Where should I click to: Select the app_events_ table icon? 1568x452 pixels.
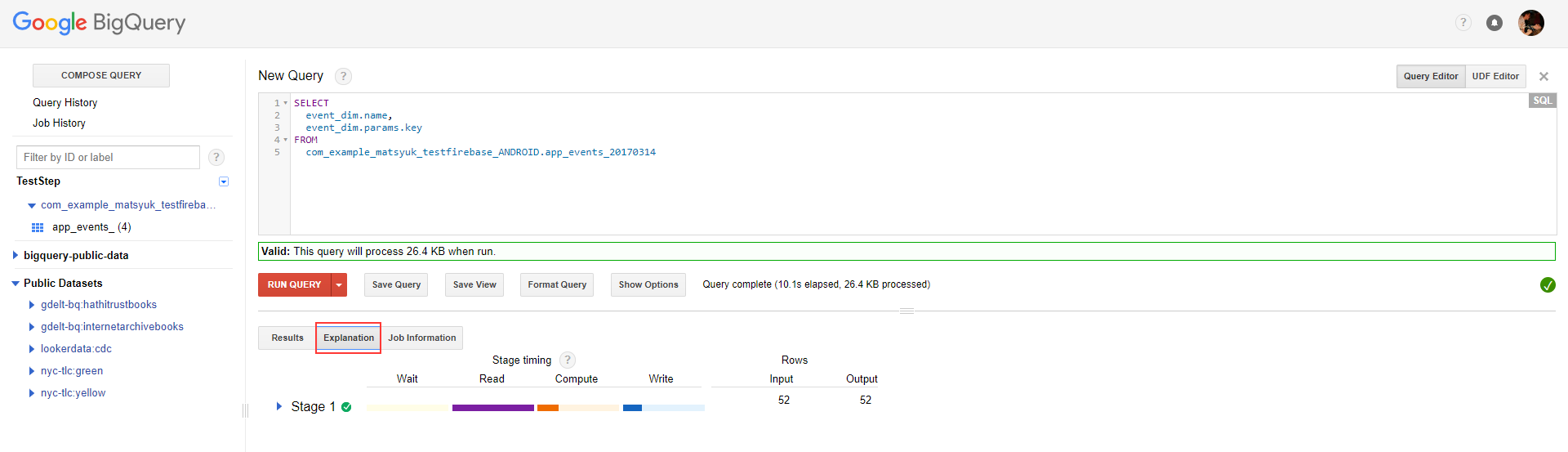[x=38, y=227]
